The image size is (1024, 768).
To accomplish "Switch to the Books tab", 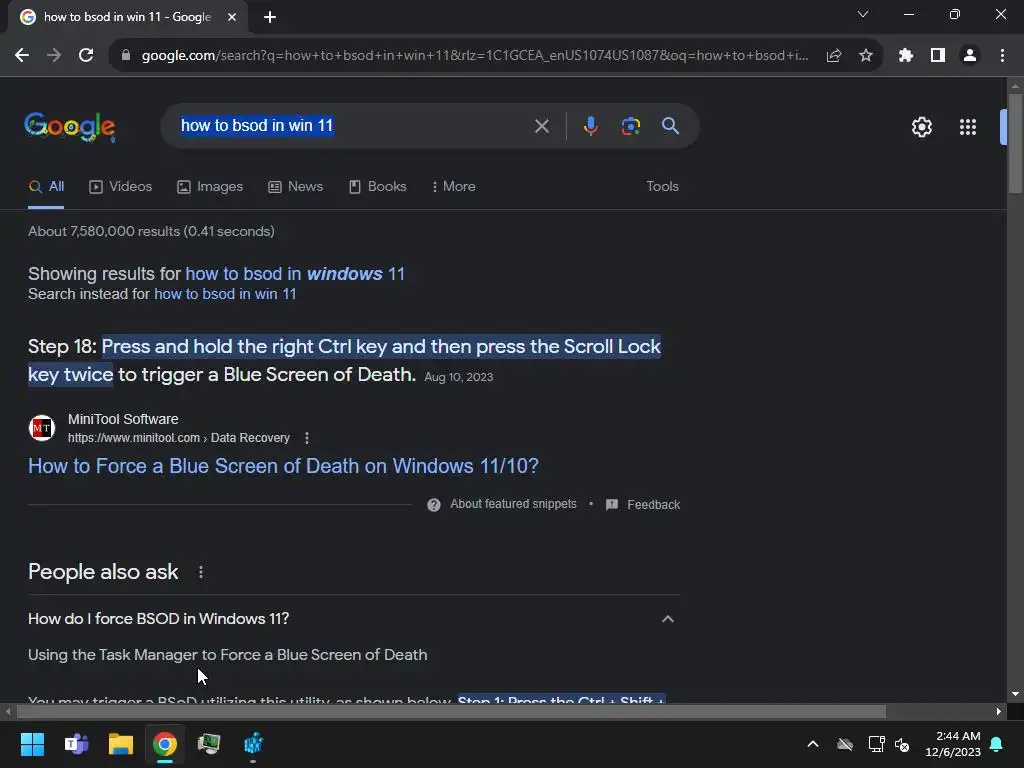I will (377, 187).
